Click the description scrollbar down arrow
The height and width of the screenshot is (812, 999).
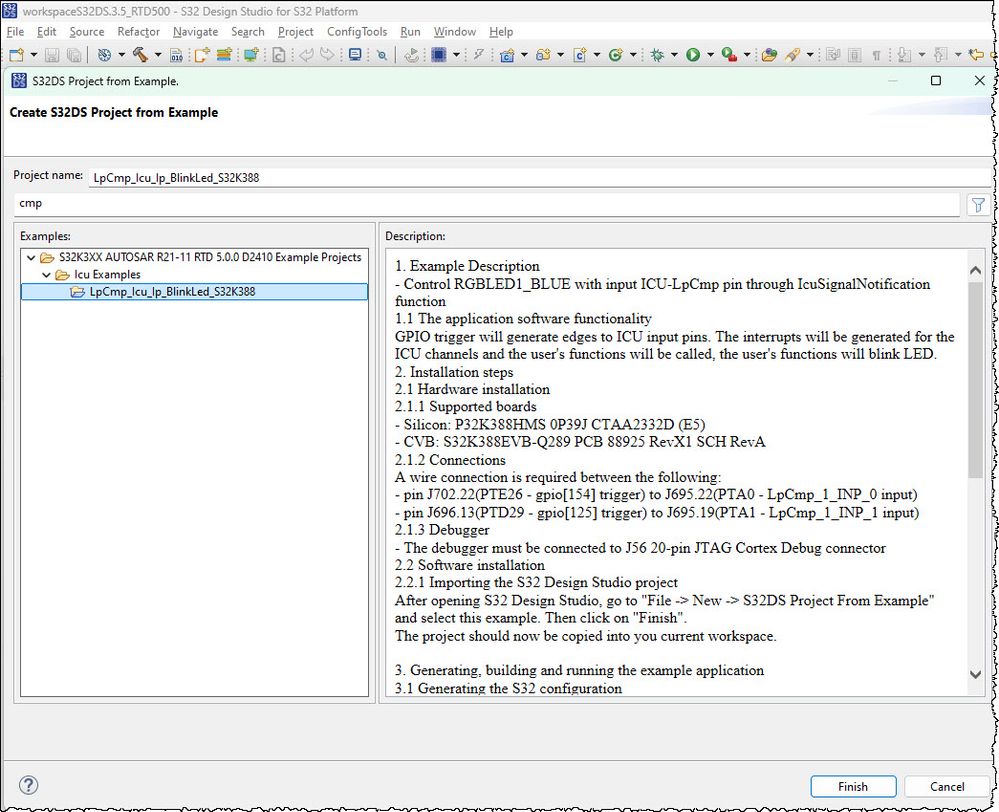click(x=975, y=674)
